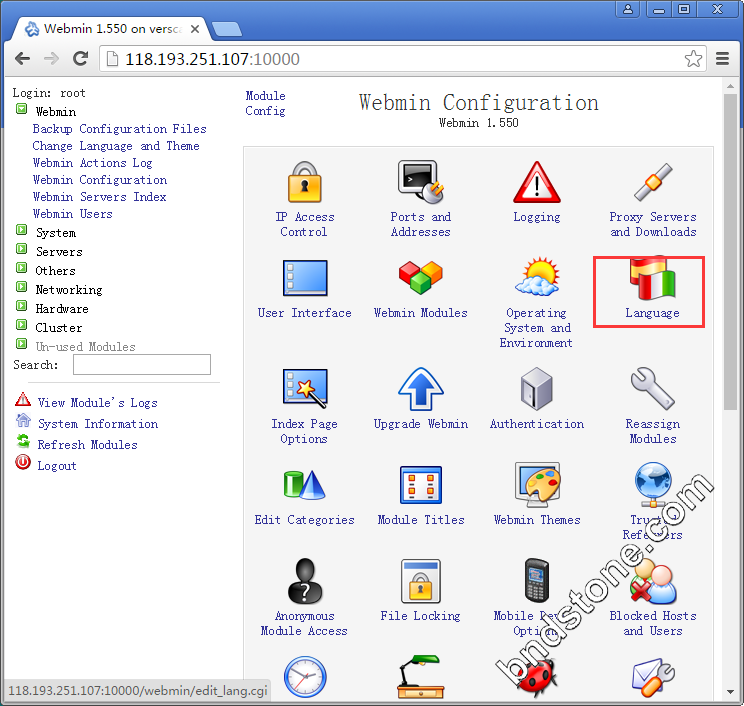Focus the sidebar Search input field

[142, 364]
